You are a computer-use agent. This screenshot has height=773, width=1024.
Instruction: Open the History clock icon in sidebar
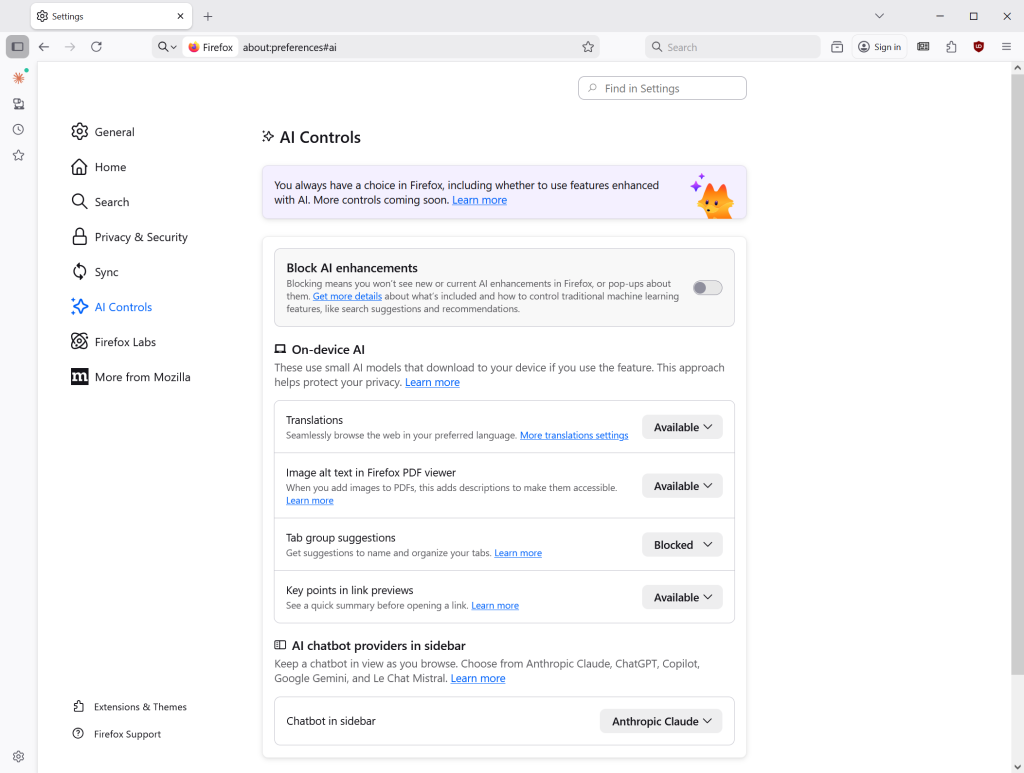click(18, 130)
